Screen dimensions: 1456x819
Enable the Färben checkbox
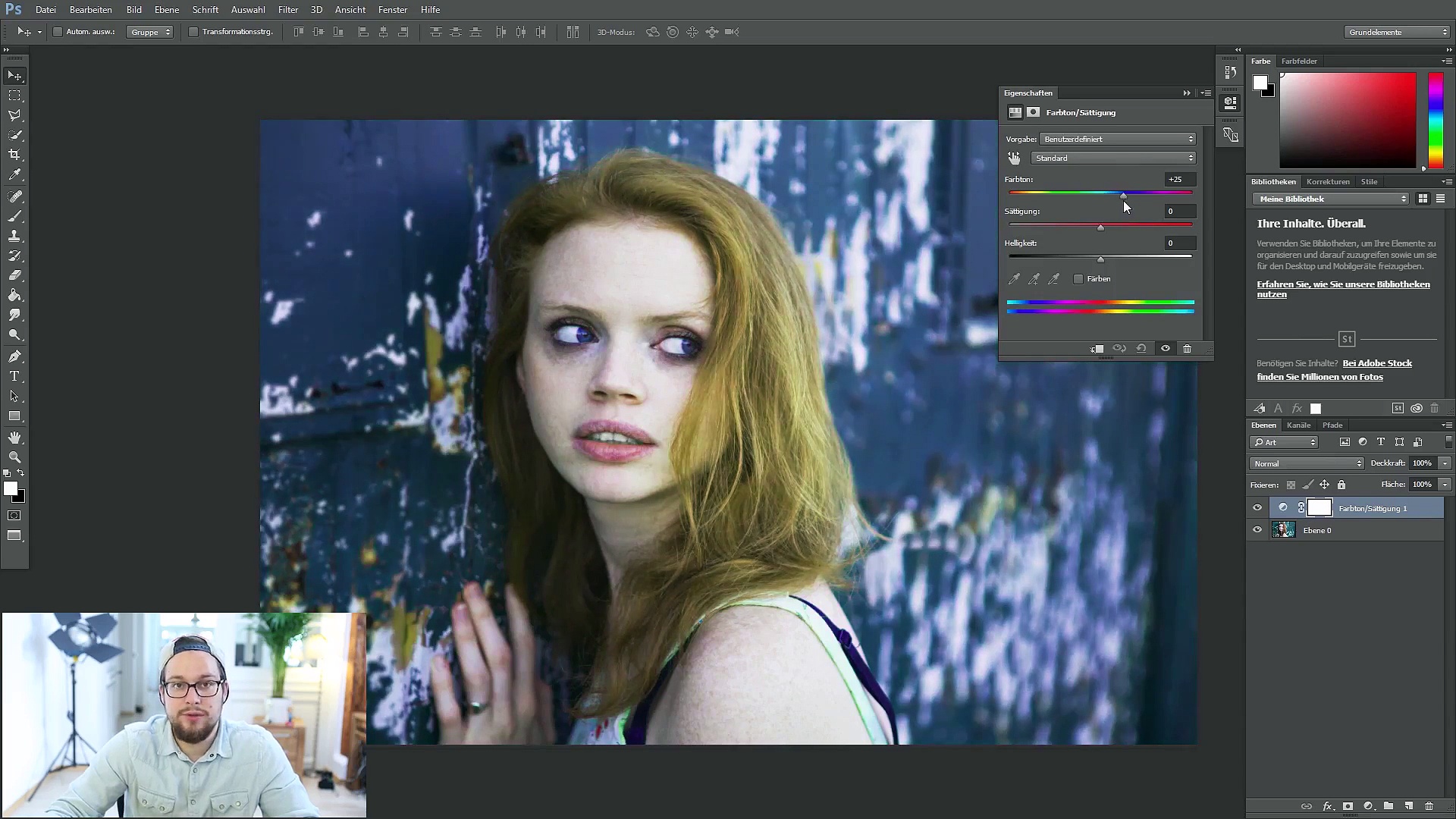[1078, 279]
